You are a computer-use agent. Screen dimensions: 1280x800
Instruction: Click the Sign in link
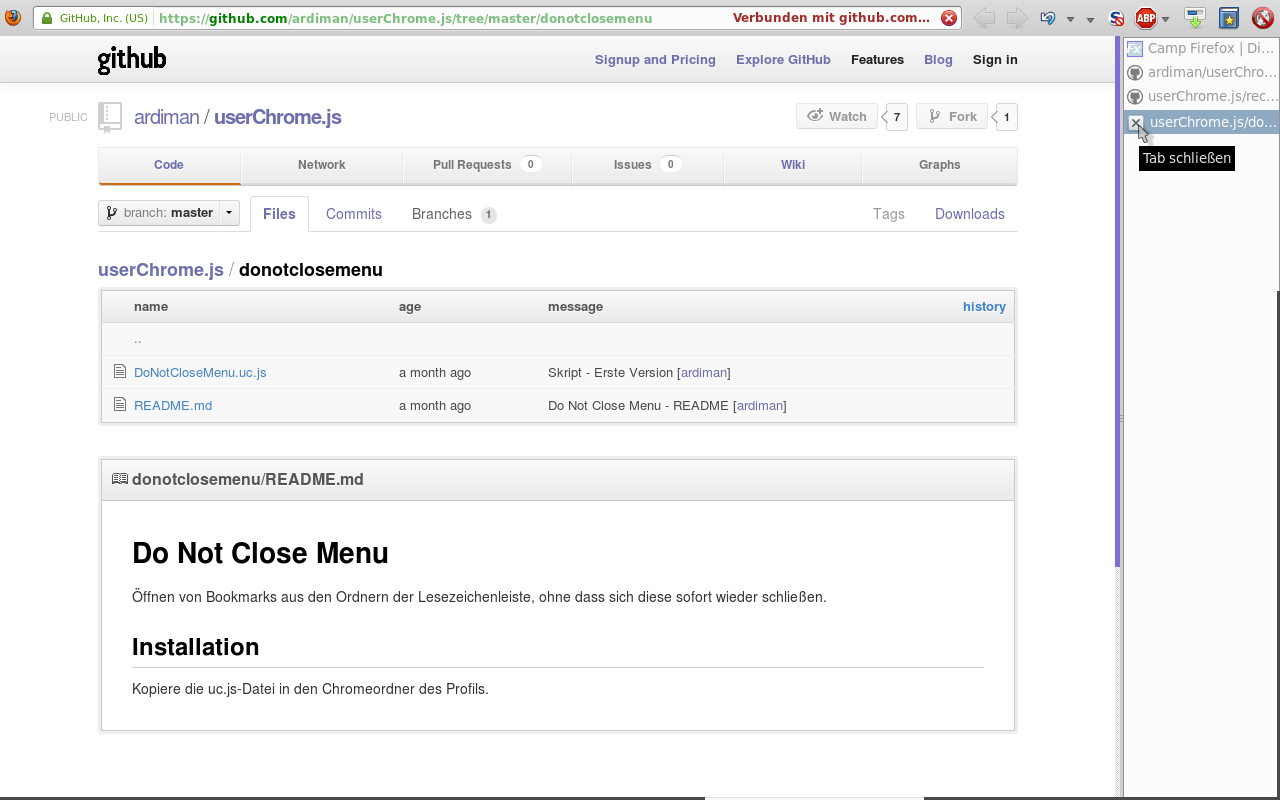tap(995, 60)
